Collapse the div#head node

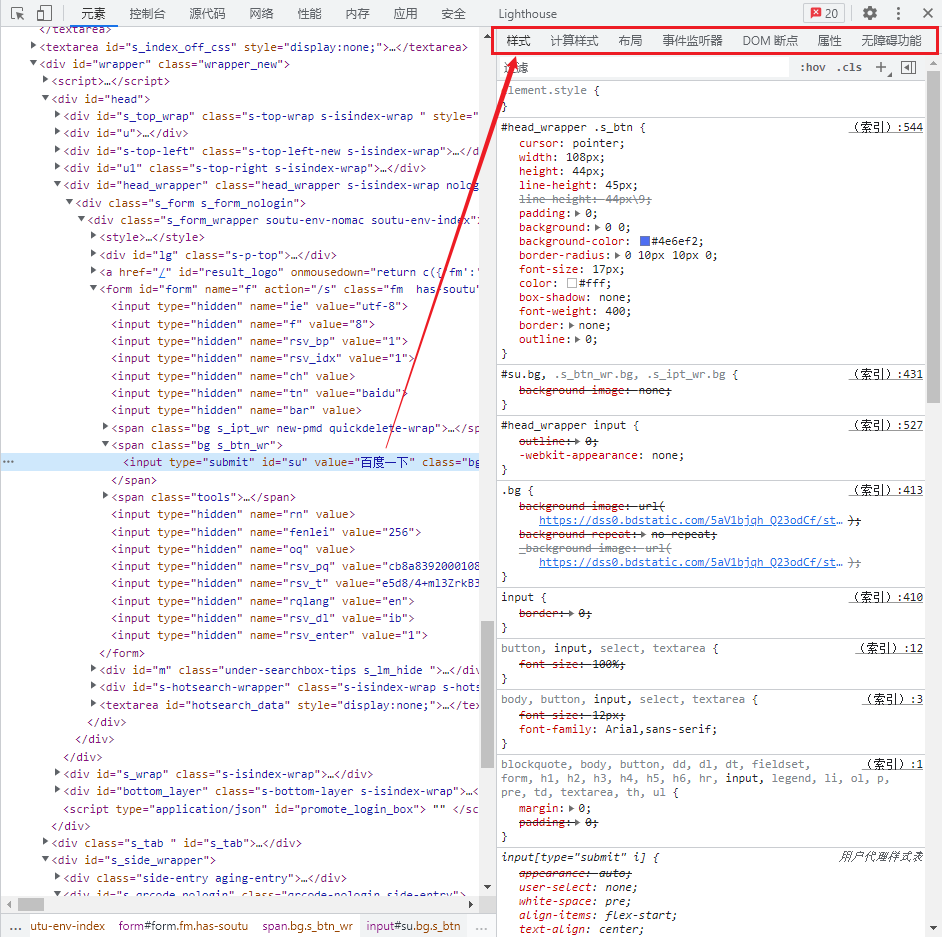coord(46,97)
